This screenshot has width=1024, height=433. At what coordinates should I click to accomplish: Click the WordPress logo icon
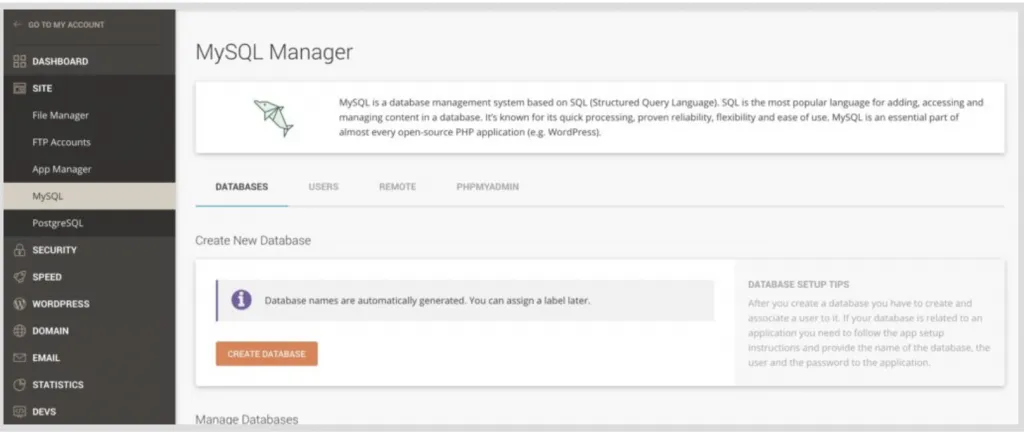(x=20, y=304)
